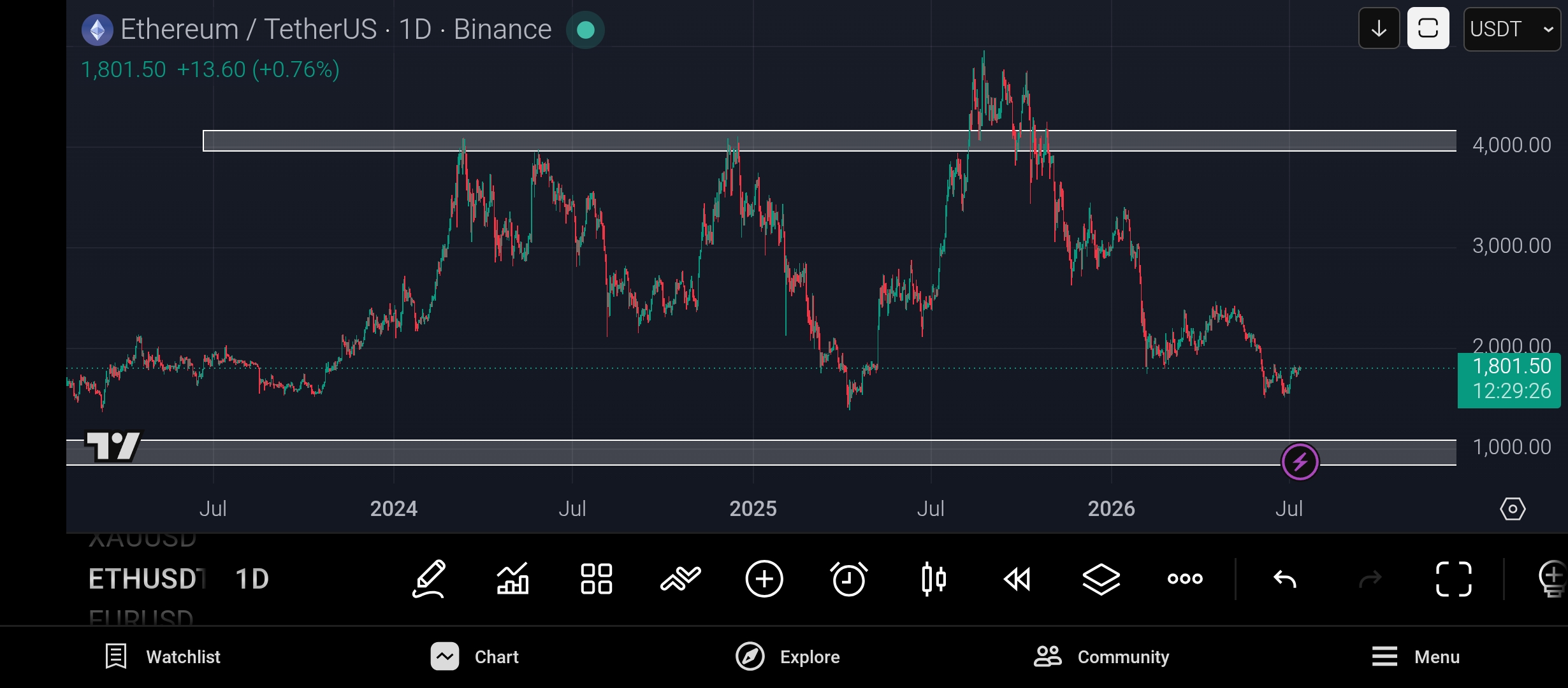Switch to the Watchlist tab
This screenshot has width=1568, height=688.
(x=163, y=657)
